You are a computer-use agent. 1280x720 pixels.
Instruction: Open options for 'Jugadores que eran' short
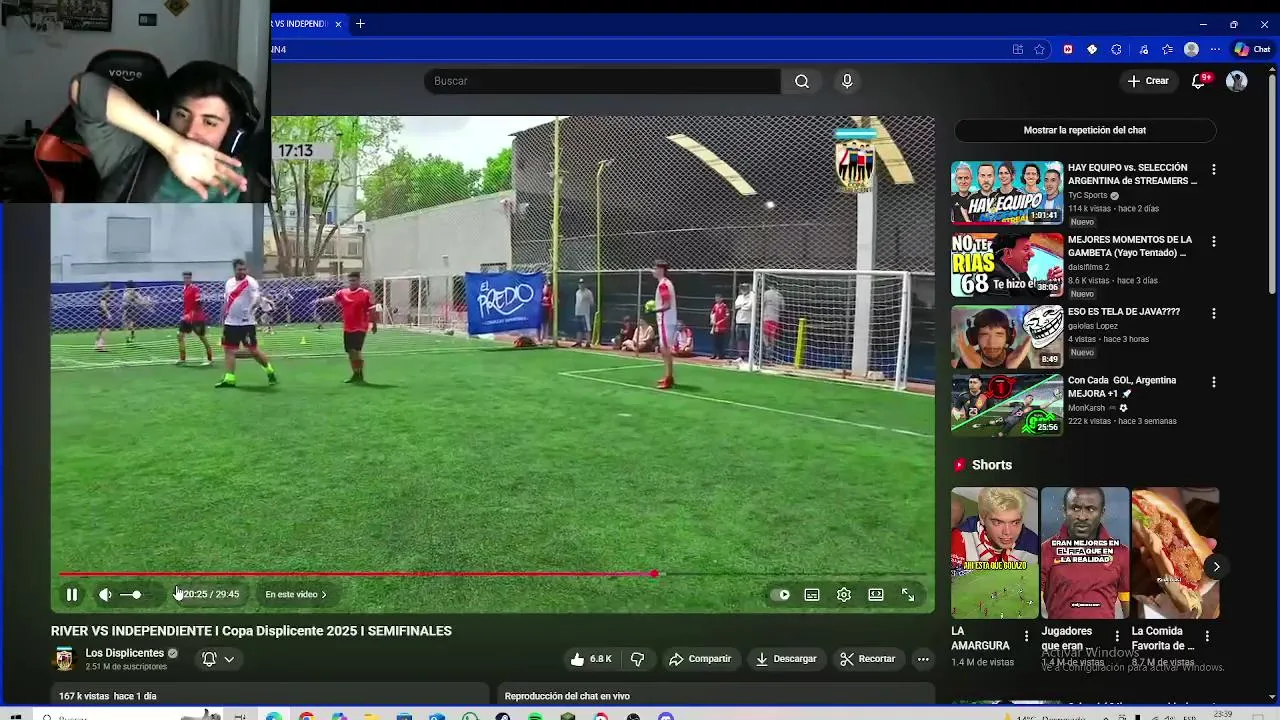(x=1116, y=637)
